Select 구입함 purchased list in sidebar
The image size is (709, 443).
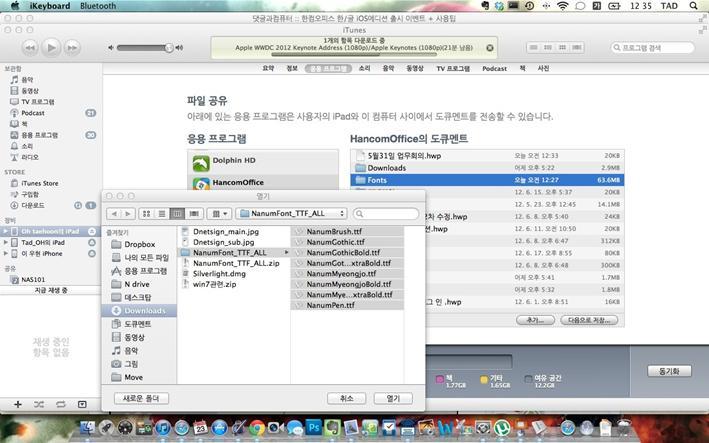(x=30, y=194)
